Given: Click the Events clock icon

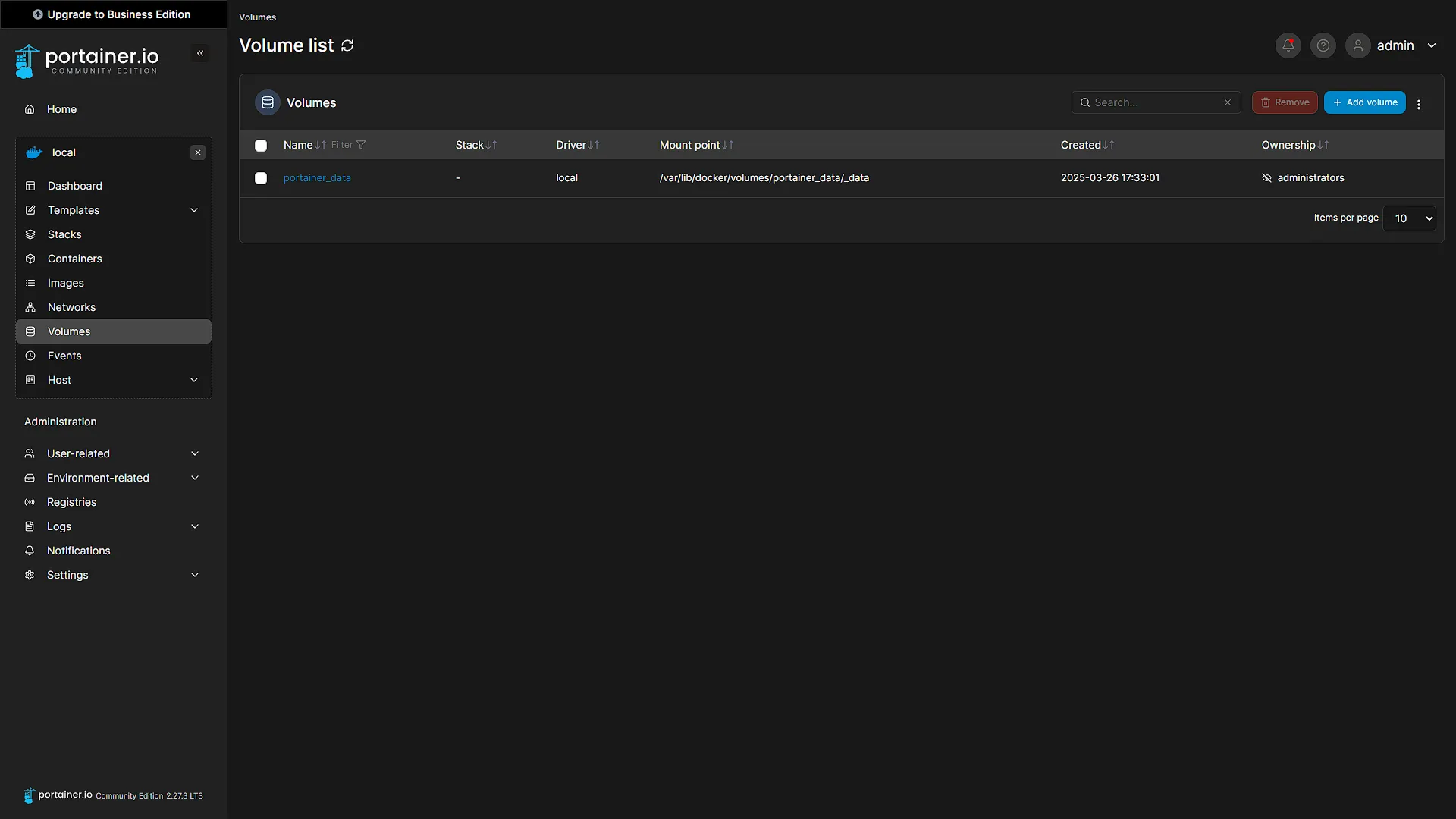Looking at the screenshot, I should click(30, 356).
